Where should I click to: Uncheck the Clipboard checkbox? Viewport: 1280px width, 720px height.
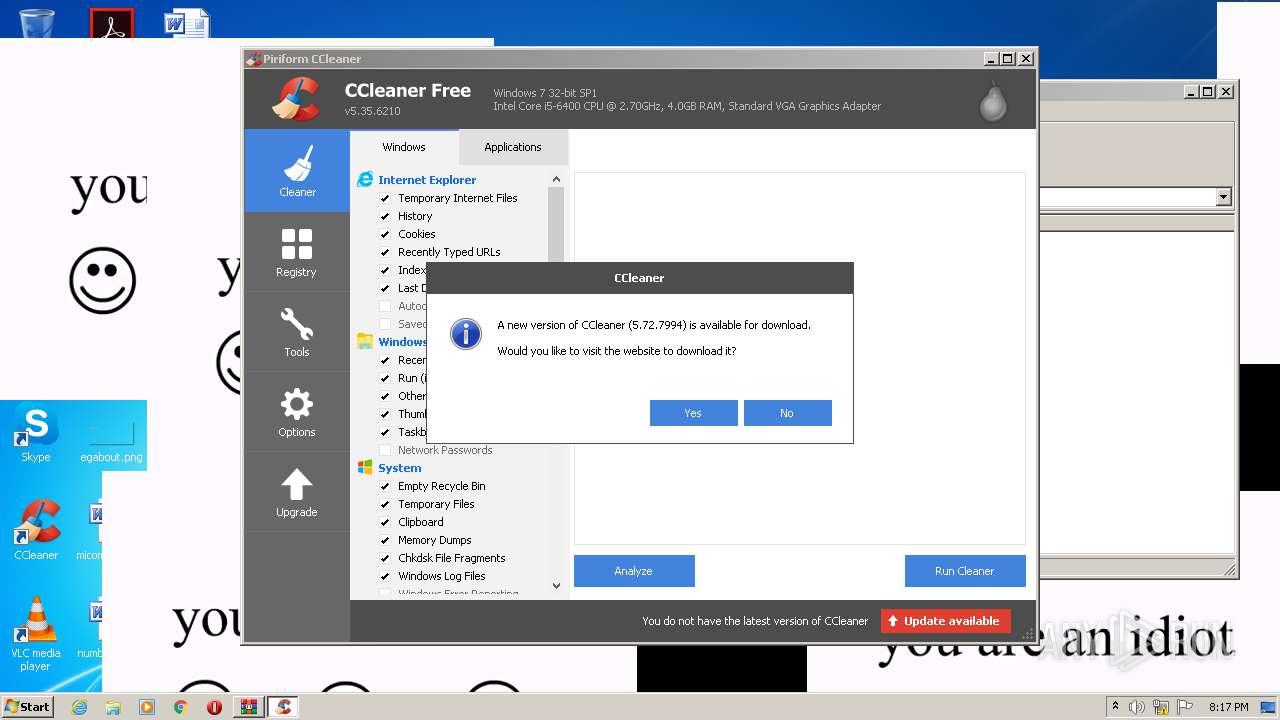tap(385, 522)
